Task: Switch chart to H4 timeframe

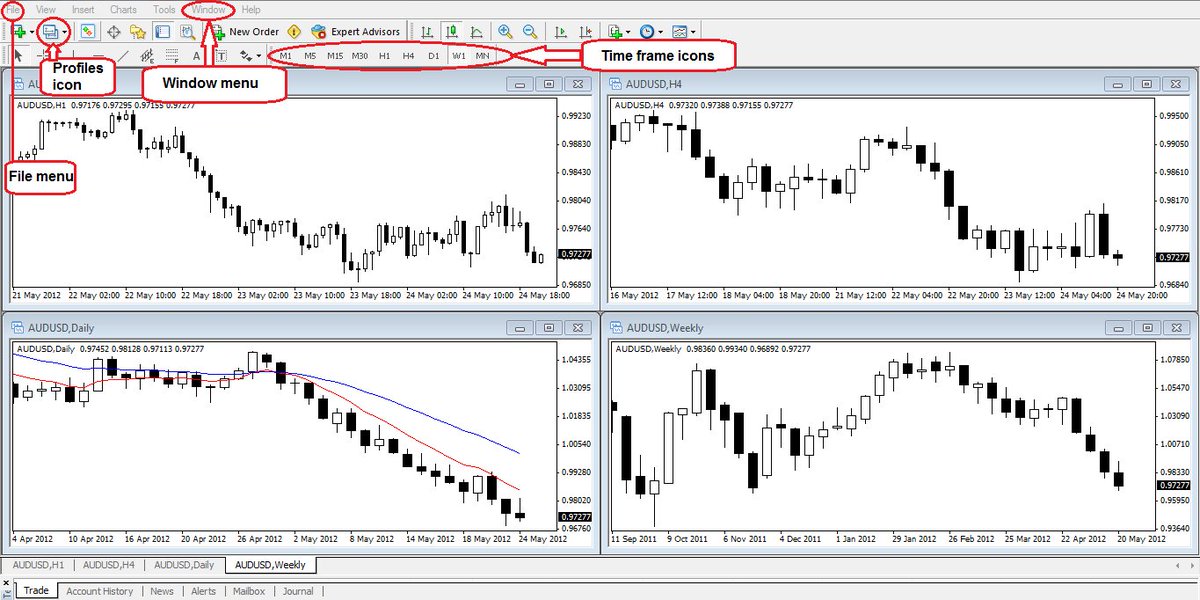Action: (x=408, y=56)
